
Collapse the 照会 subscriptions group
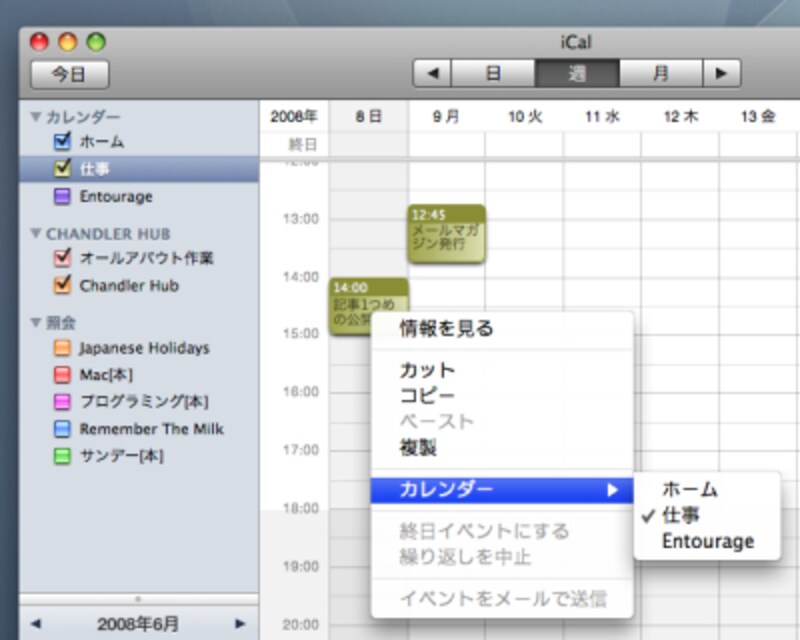36,323
